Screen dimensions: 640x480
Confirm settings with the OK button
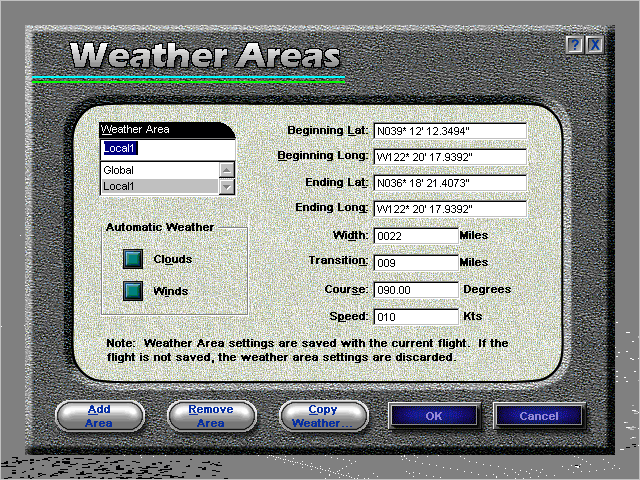434,416
